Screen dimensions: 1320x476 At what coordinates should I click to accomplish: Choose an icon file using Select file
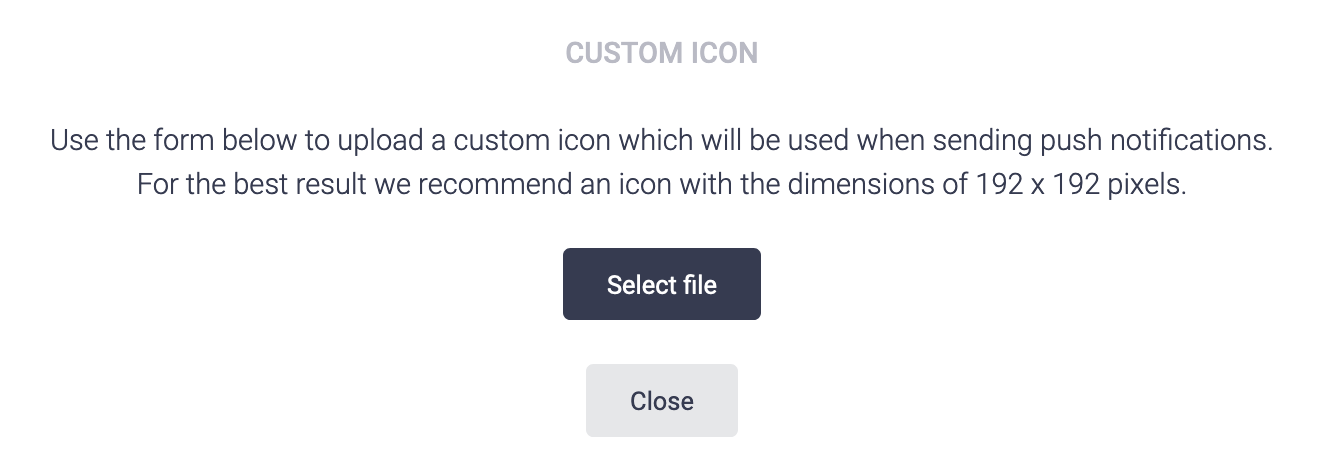click(661, 284)
